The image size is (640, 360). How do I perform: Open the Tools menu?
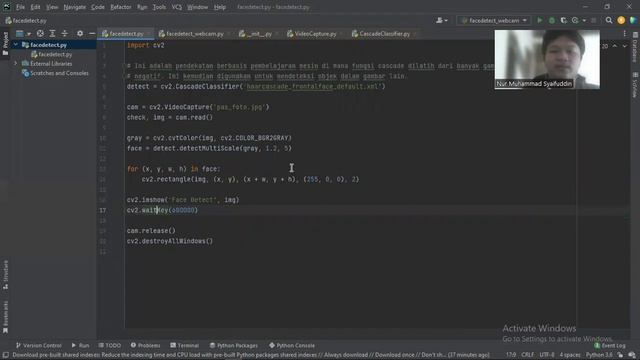[160, 7]
